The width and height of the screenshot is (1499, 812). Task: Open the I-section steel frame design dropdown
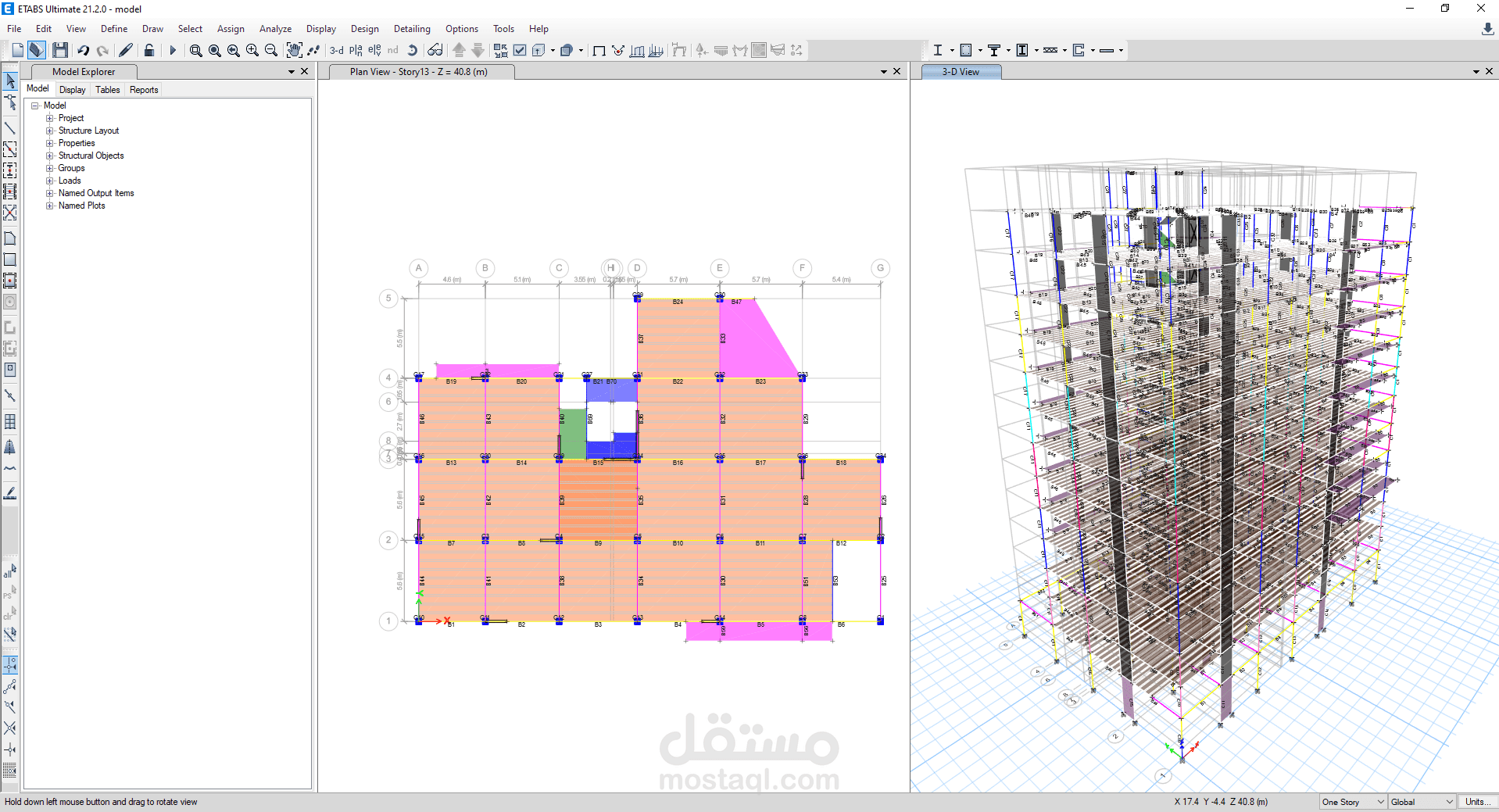952,51
